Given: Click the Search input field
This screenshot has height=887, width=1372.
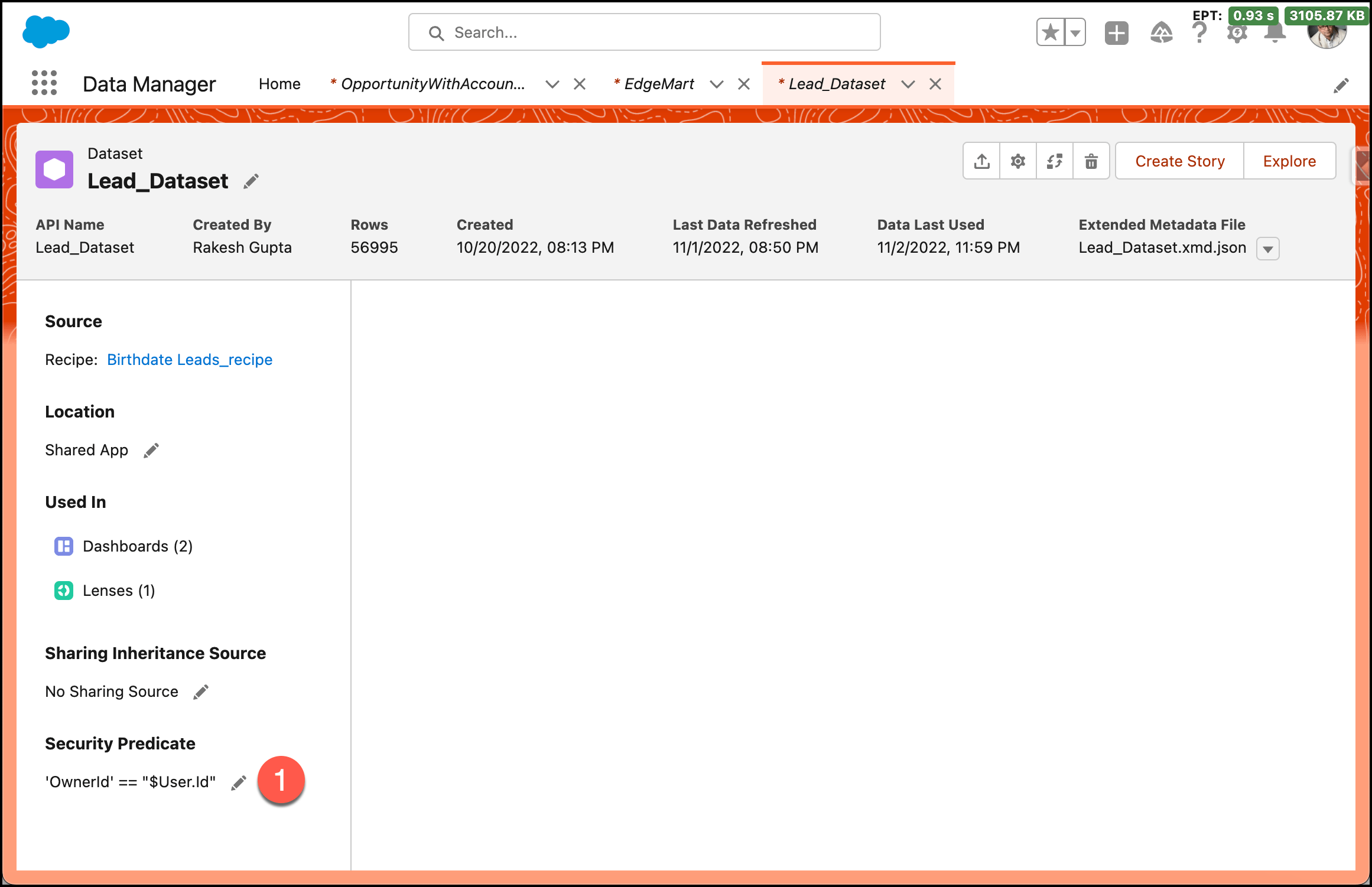Looking at the screenshot, I should [644, 32].
